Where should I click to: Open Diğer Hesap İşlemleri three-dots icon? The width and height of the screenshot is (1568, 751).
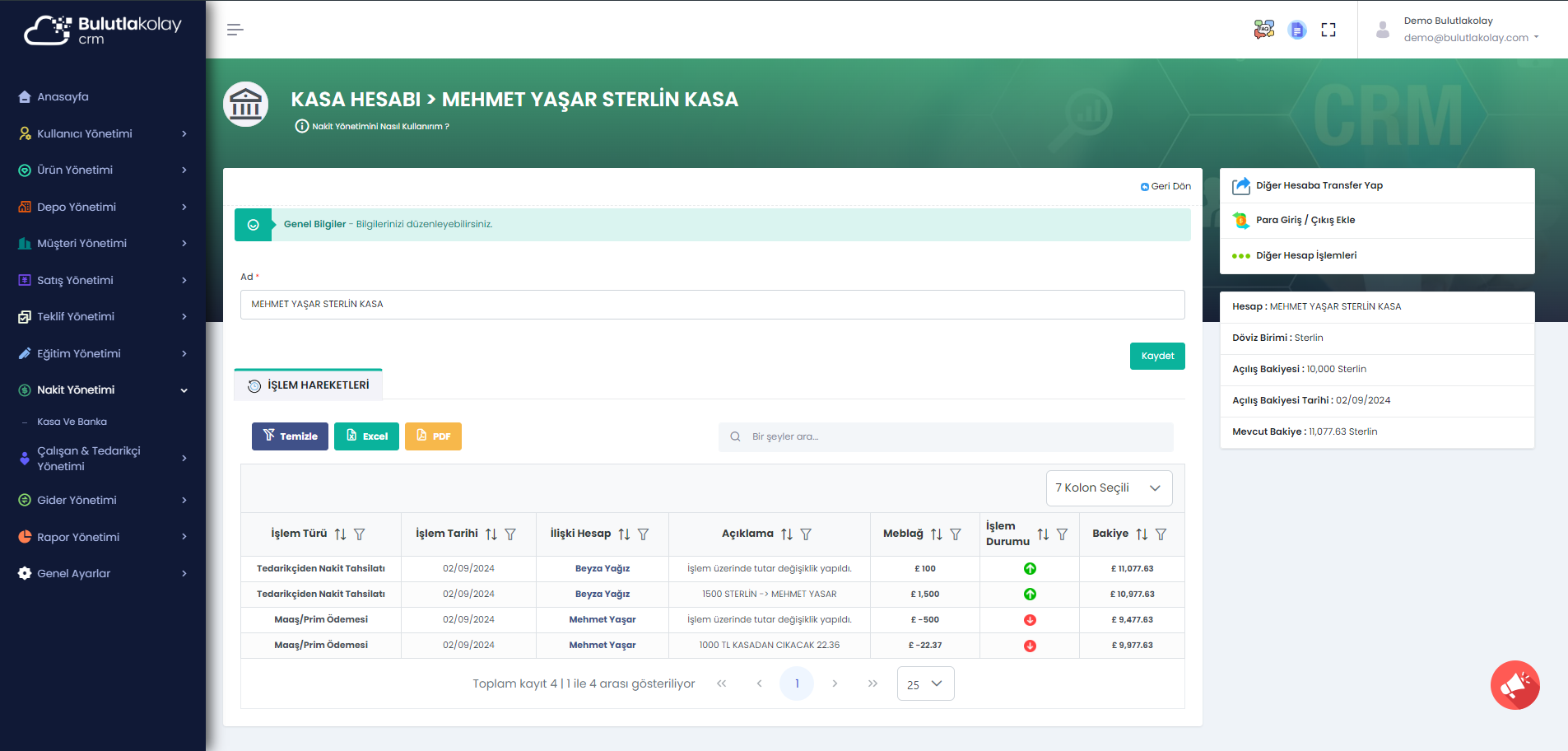click(x=1241, y=255)
